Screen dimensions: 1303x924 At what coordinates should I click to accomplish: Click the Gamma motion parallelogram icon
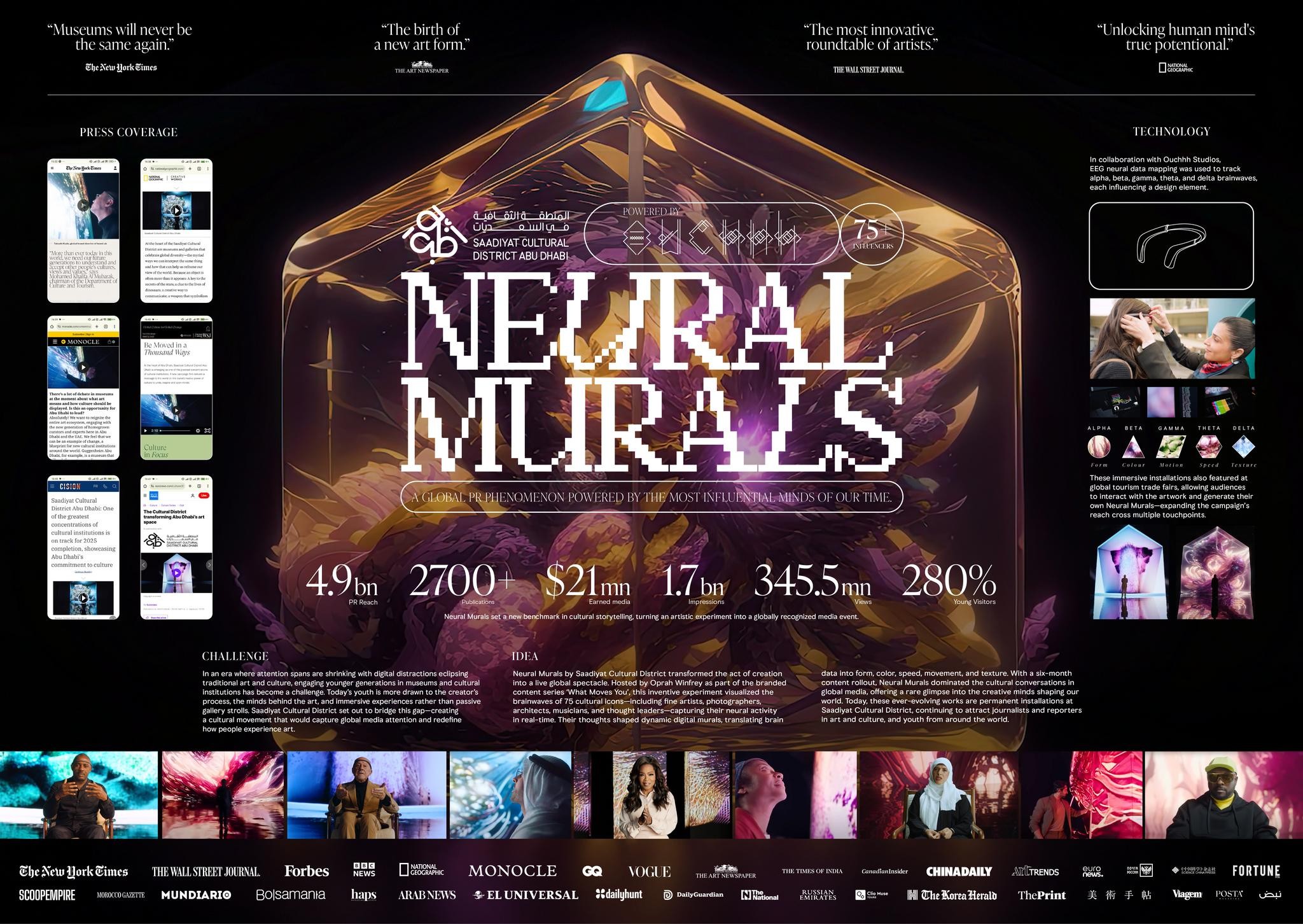click(x=1171, y=447)
